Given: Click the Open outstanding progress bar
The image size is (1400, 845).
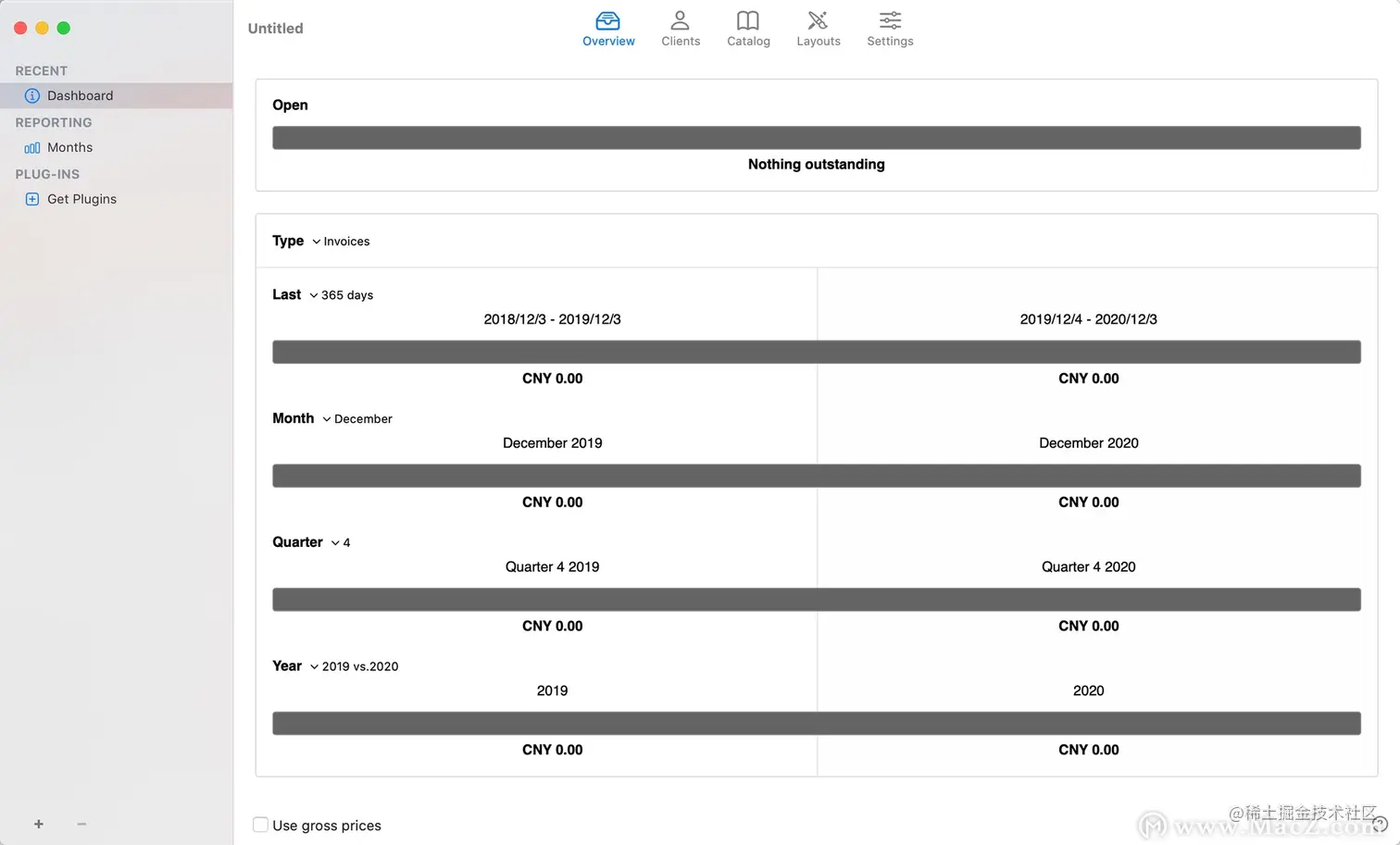Looking at the screenshot, I should [x=817, y=138].
